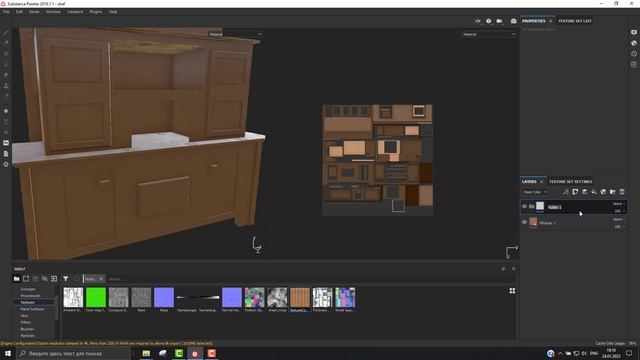Select the Layers tab
The image size is (640, 360).
coord(529,182)
